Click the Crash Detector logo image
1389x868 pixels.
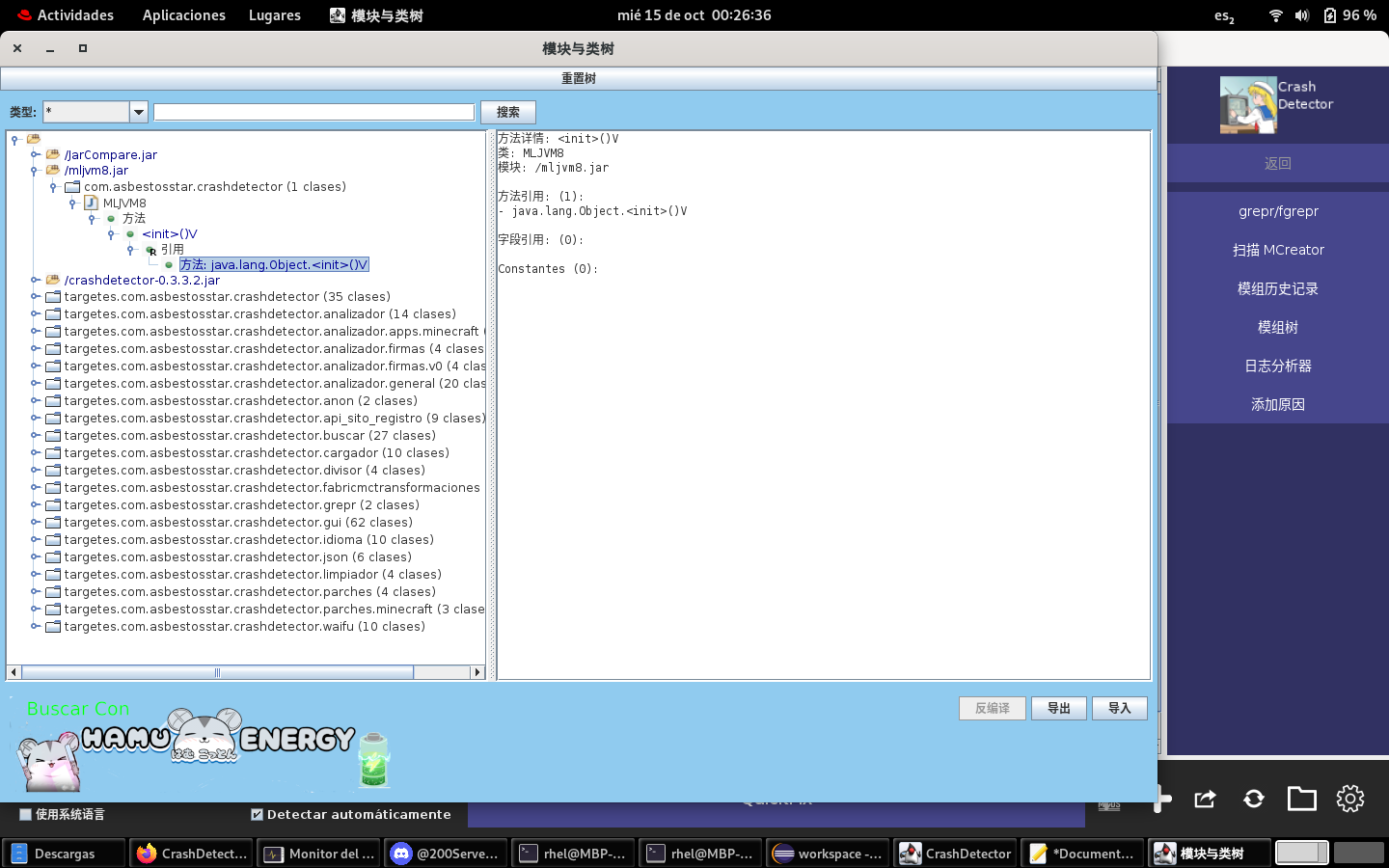(x=1247, y=105)
